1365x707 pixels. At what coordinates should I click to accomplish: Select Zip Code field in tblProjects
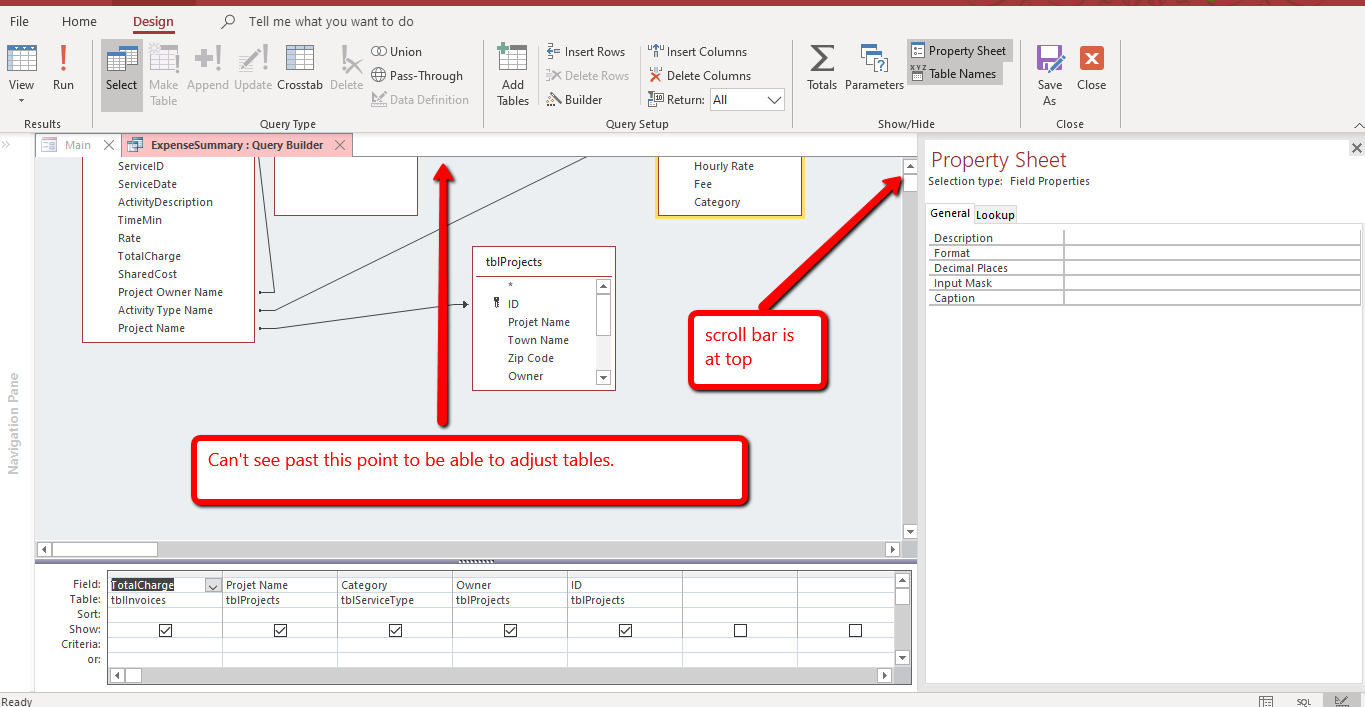(531, 358)
